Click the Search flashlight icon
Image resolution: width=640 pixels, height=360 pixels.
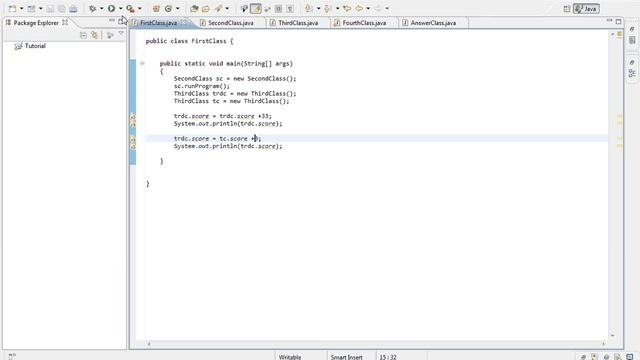(x=218, y=8)
